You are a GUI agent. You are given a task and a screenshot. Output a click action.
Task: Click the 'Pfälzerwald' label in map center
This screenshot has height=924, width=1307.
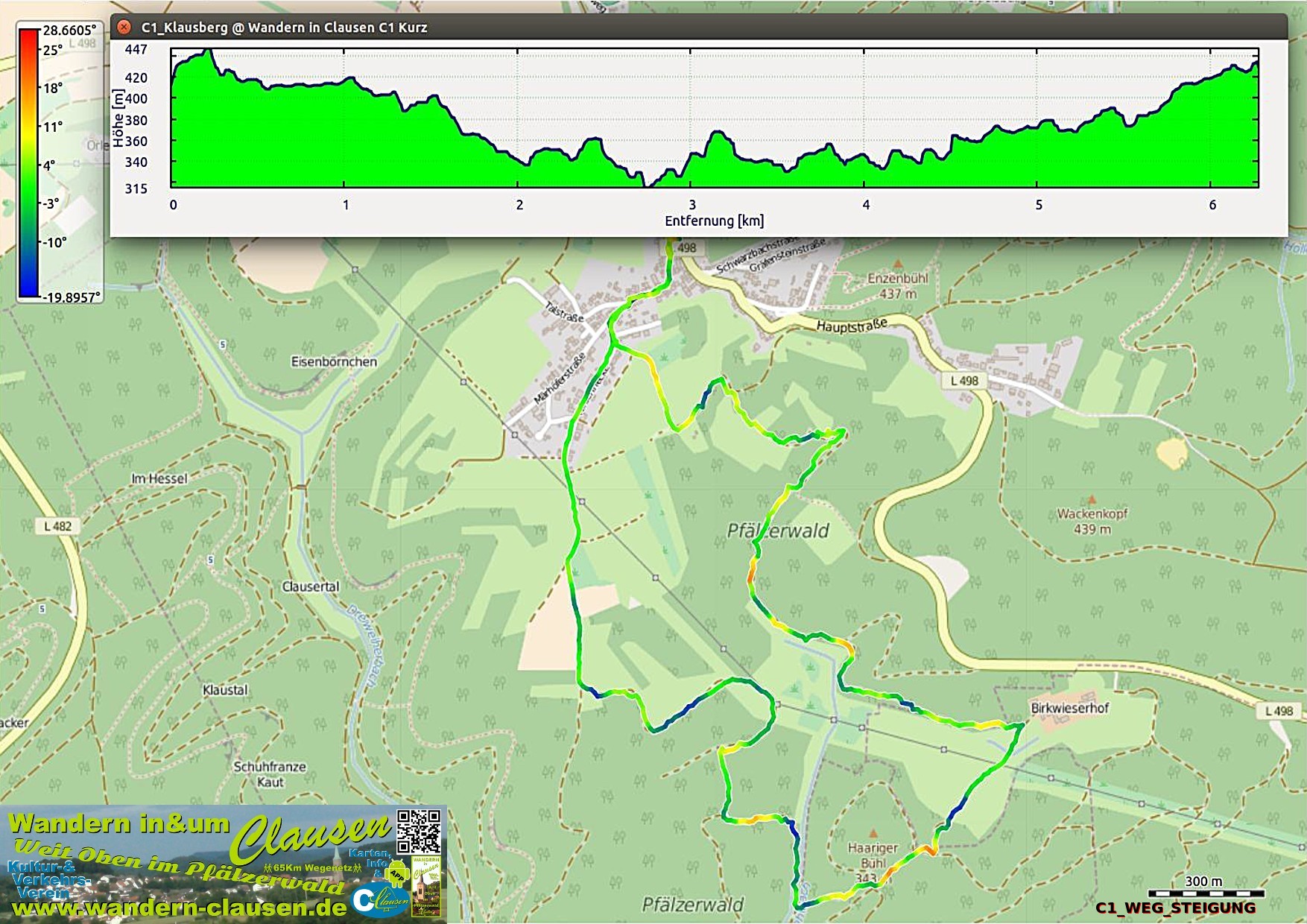point(777,531)
